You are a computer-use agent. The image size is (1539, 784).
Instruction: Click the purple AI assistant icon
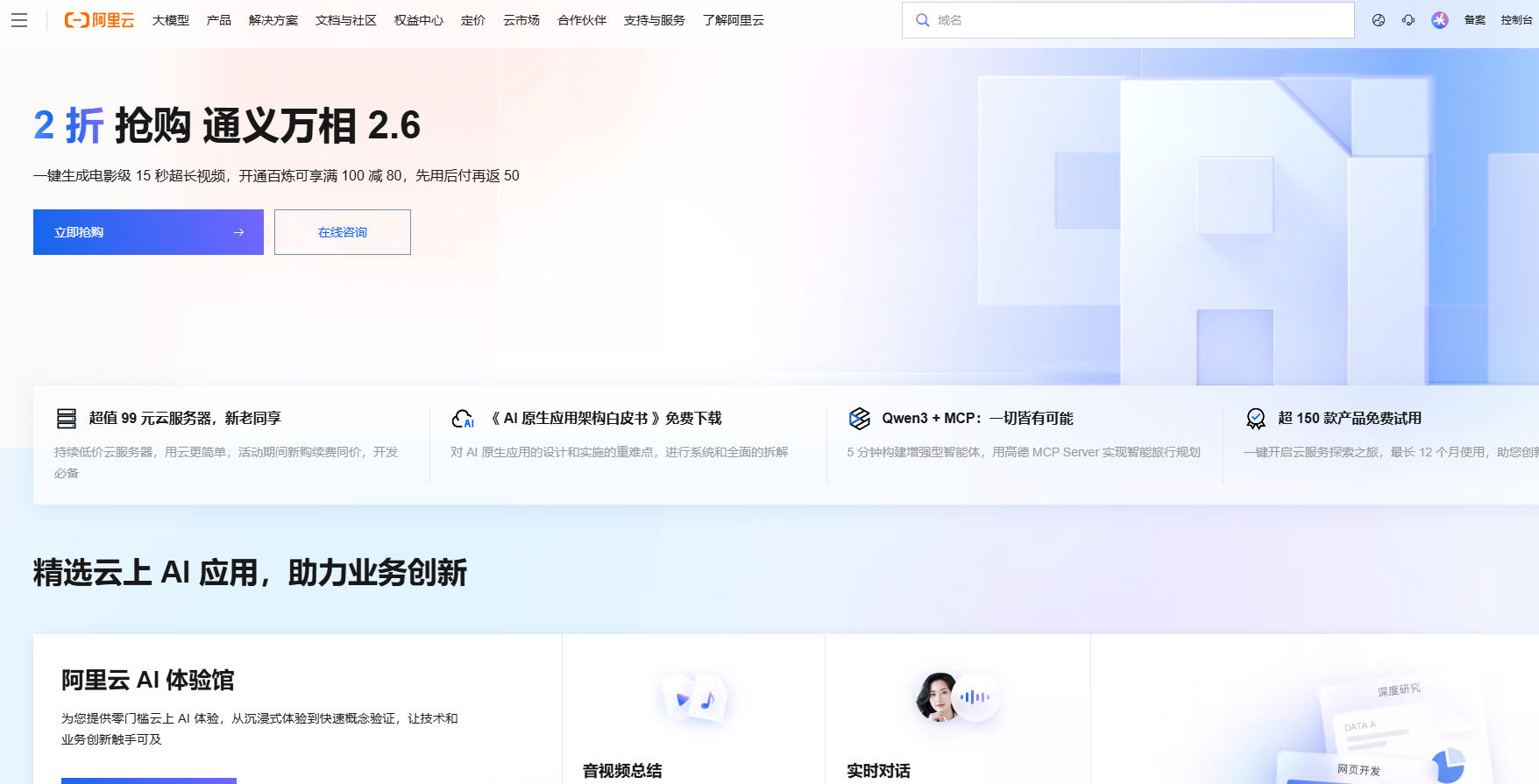1440,20
